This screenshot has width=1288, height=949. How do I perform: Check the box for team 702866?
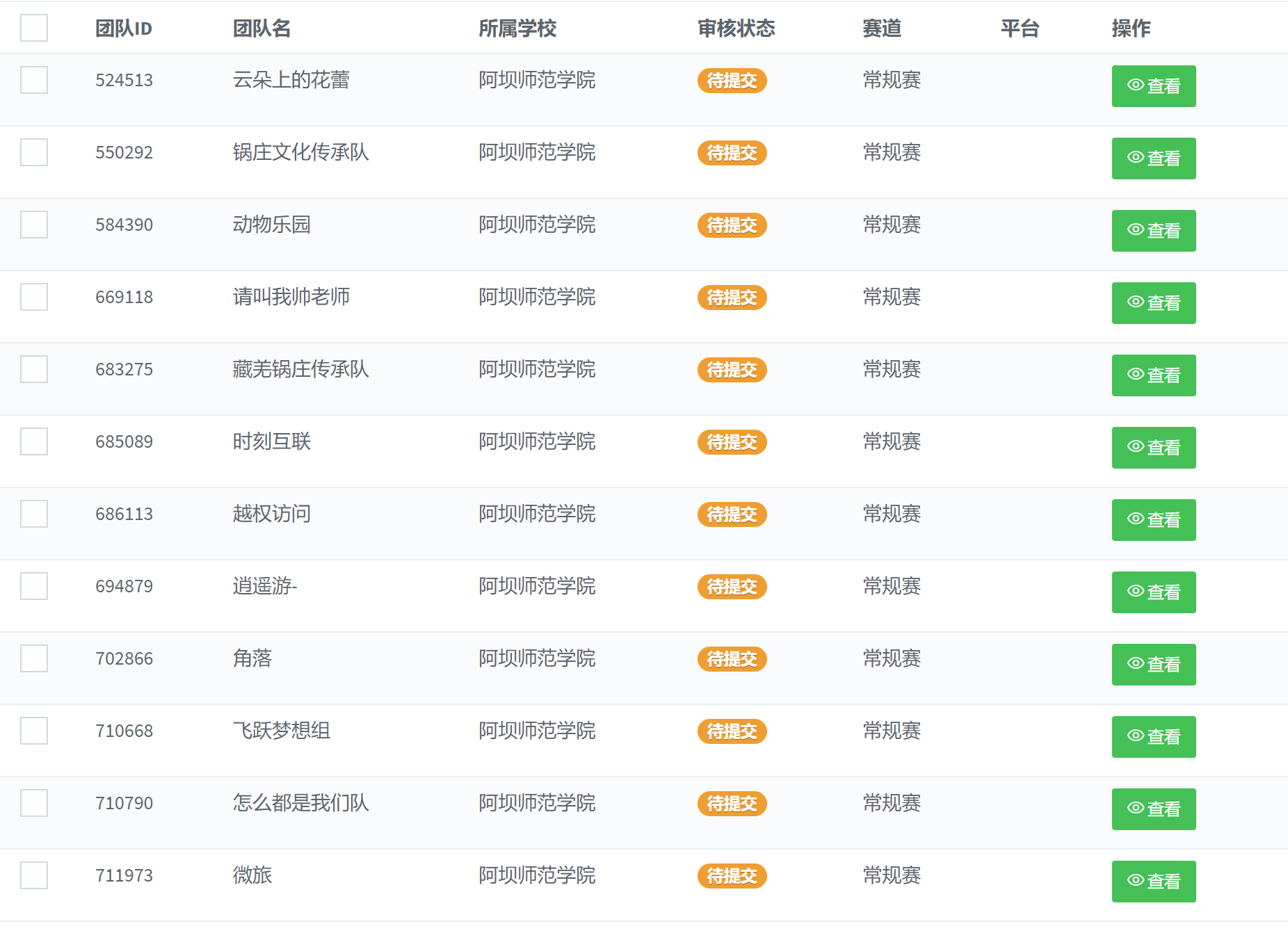click(x=34, y=658)
